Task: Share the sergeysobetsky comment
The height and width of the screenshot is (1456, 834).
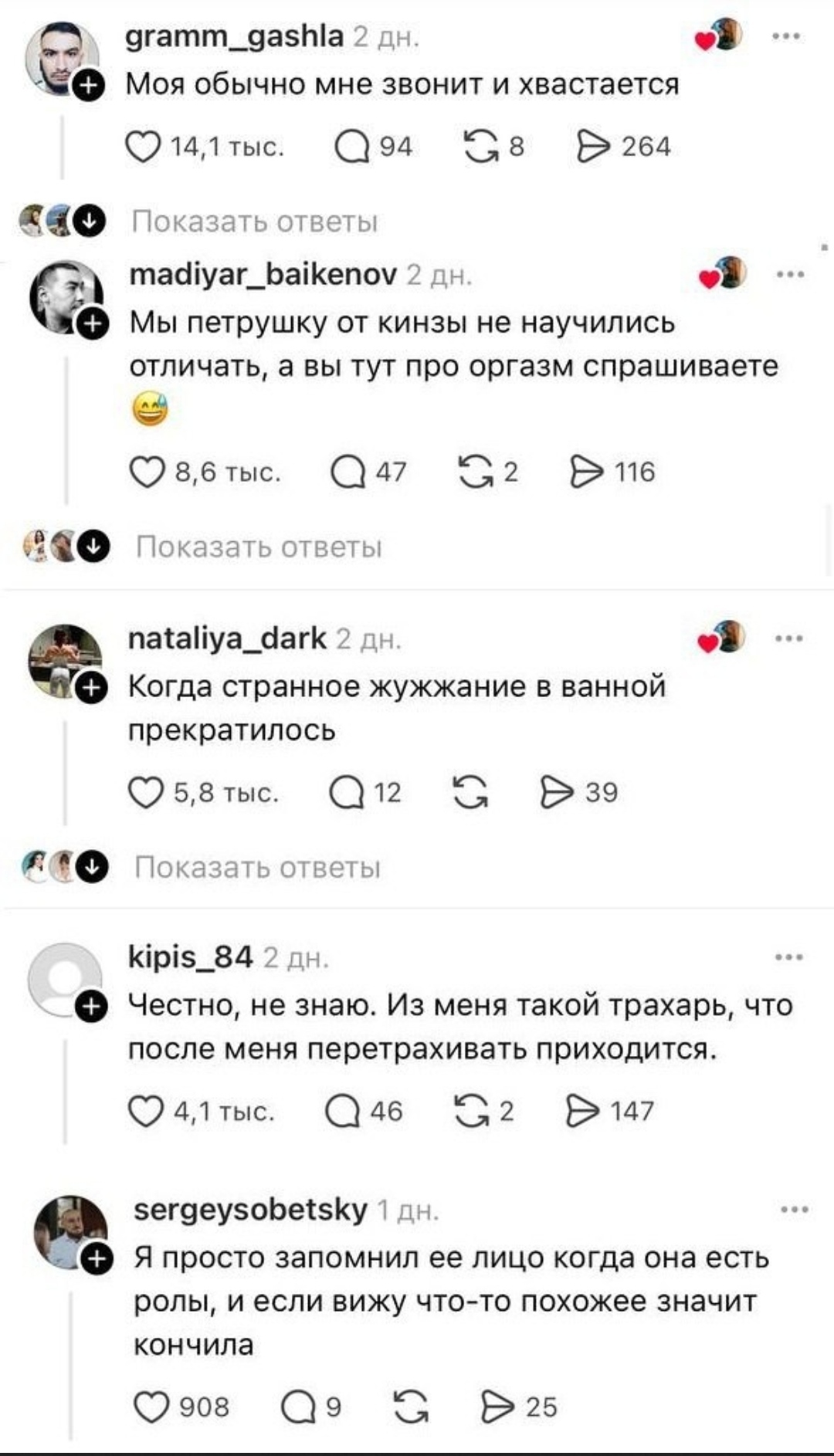Action: pyautogui.click(x=497, y=1406)
